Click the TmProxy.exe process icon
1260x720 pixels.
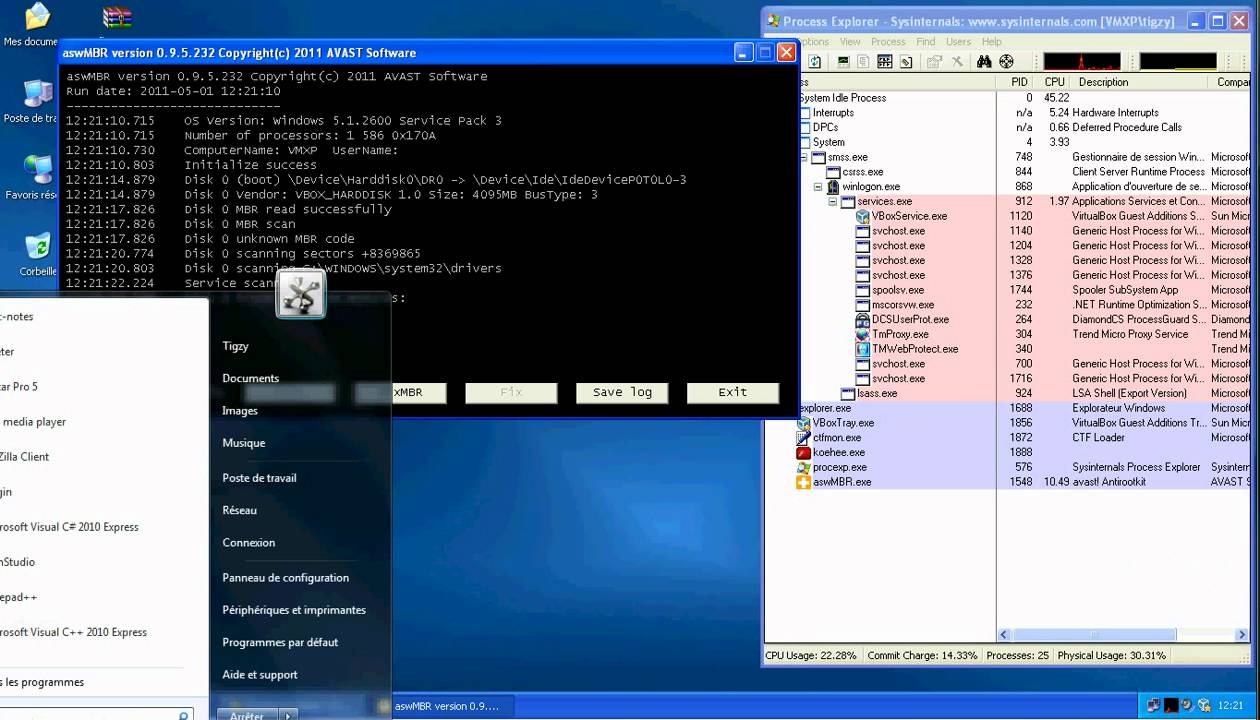tap(863, 334)
